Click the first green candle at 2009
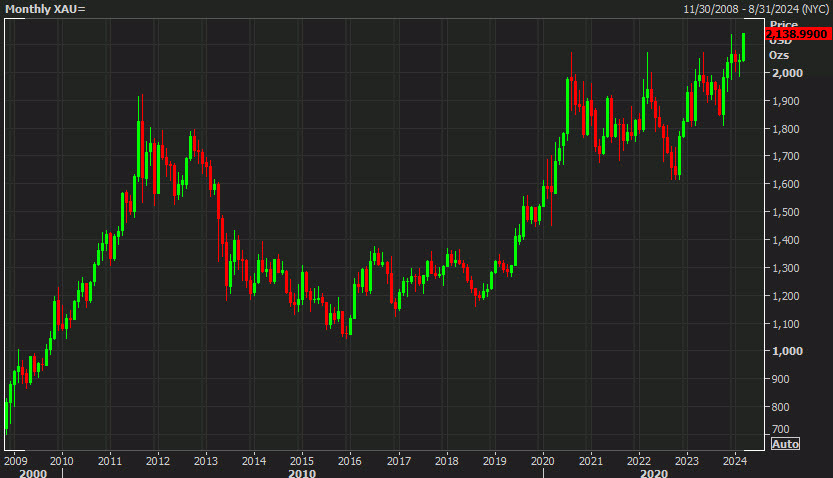The height and width of the screenshot is (478, 833). click(6, 414)
